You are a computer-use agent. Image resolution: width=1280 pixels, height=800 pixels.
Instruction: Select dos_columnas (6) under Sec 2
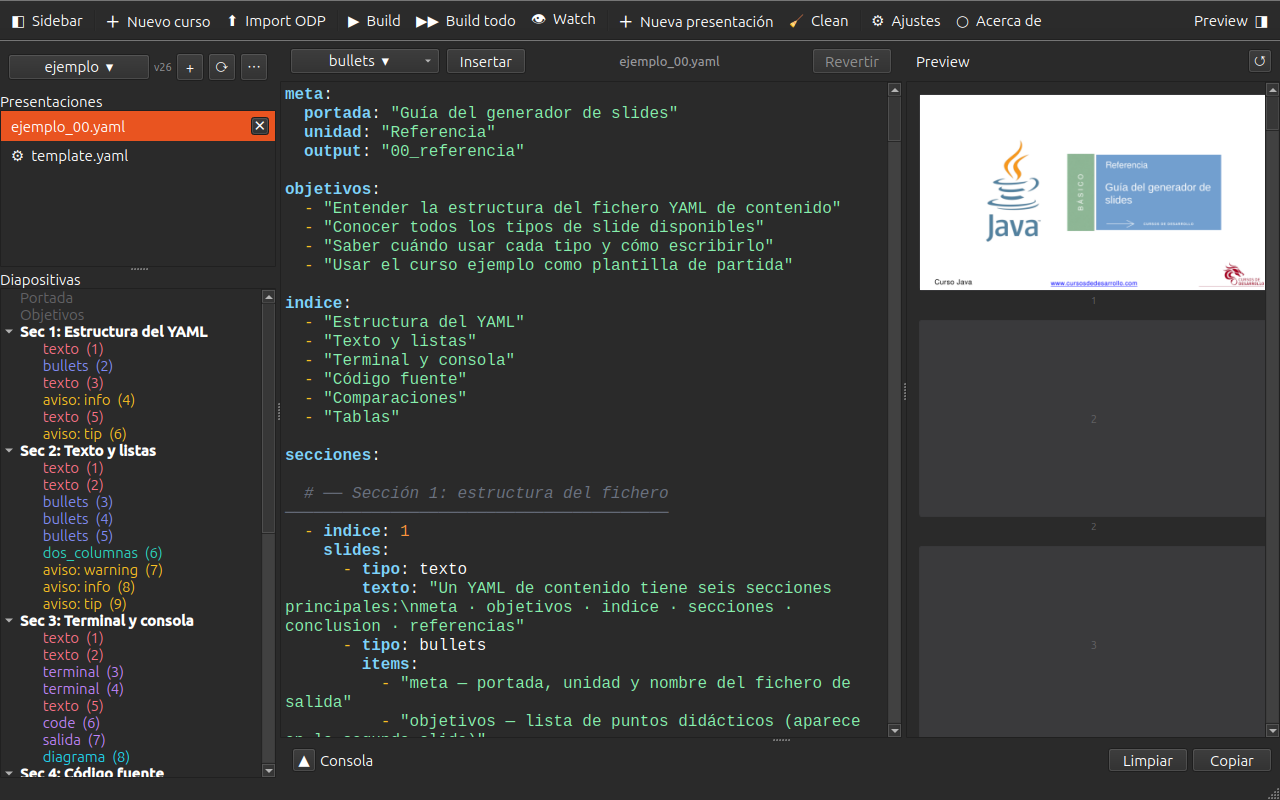[102, 553]
